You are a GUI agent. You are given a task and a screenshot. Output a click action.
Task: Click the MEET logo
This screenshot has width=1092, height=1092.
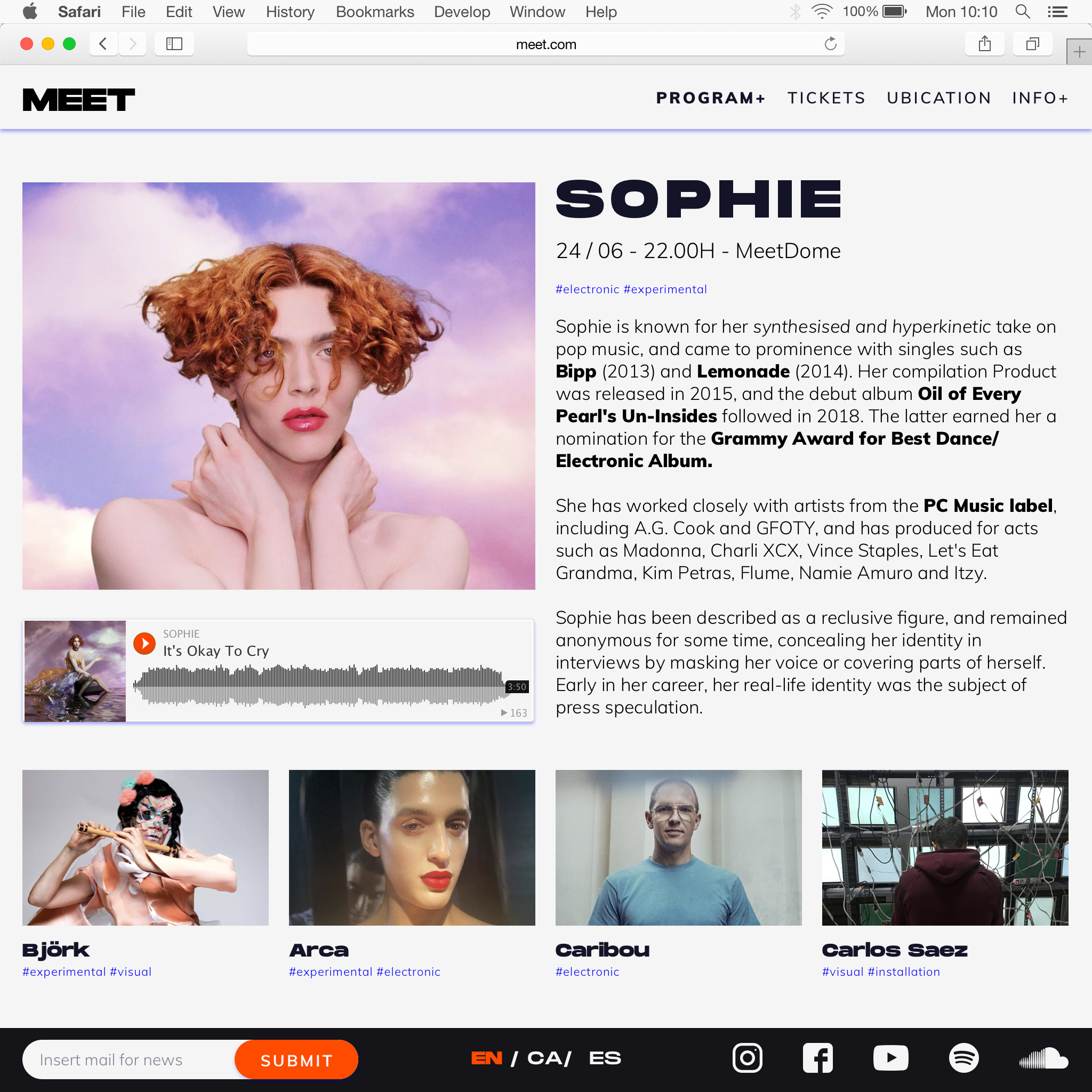[x=78, y=100]
